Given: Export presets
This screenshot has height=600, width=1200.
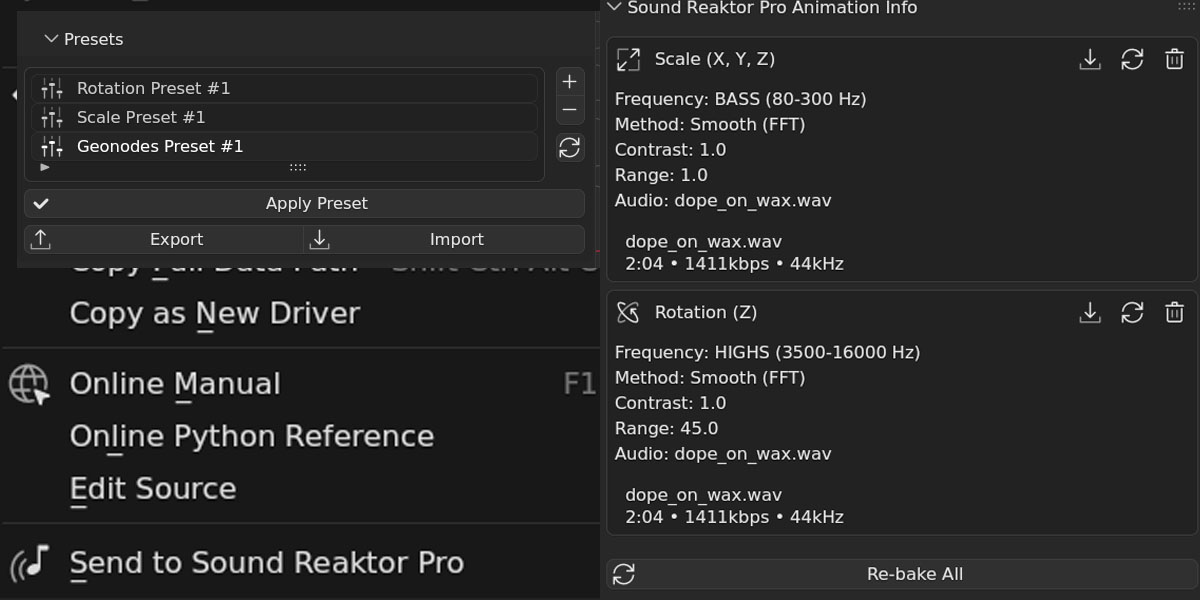Looking at the screenshot, I should (164, 239).
